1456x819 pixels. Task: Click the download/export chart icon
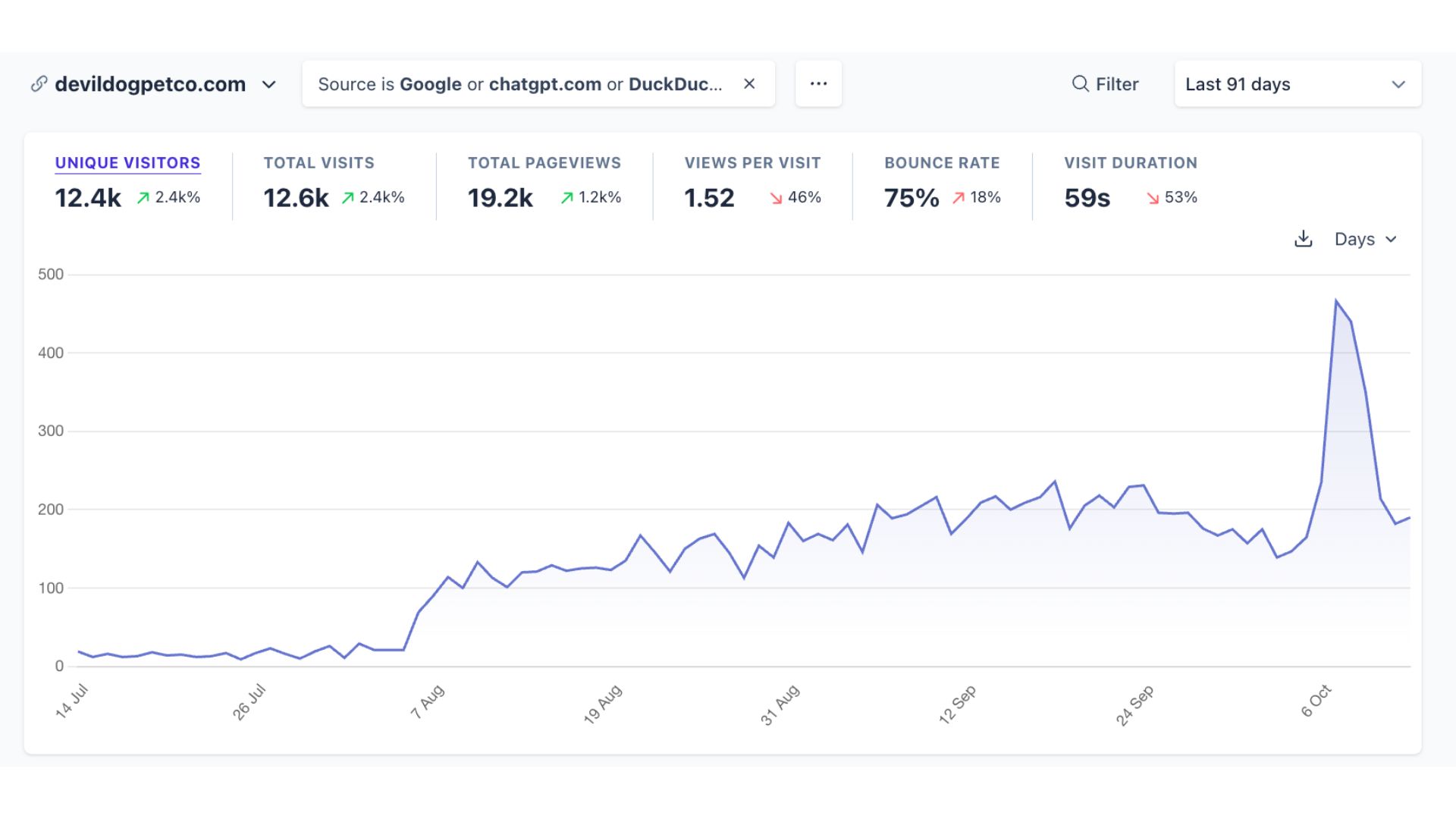click(x=1303, y=239)
